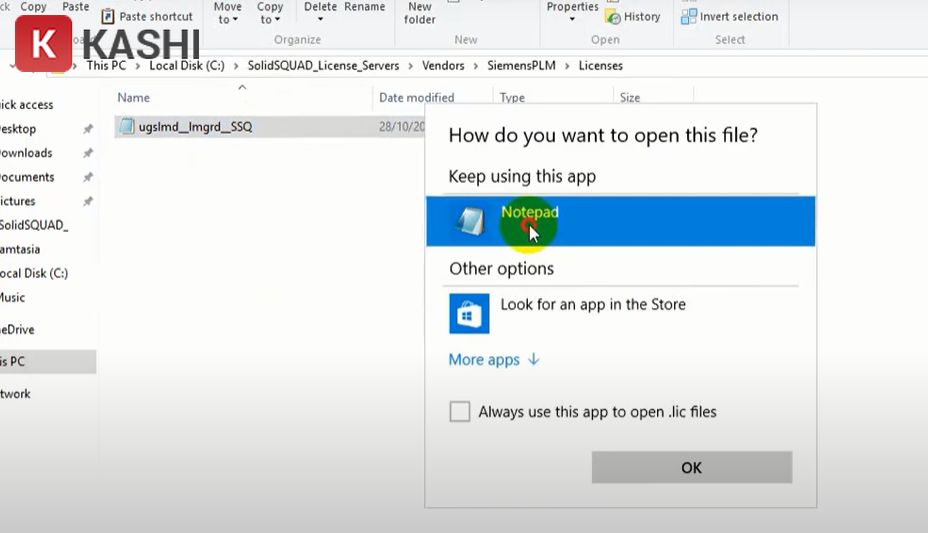The height and width of the screenshot is (533, 928).
Task: Open Quick access in the sidebar
Action: click(x=27, y=105)
